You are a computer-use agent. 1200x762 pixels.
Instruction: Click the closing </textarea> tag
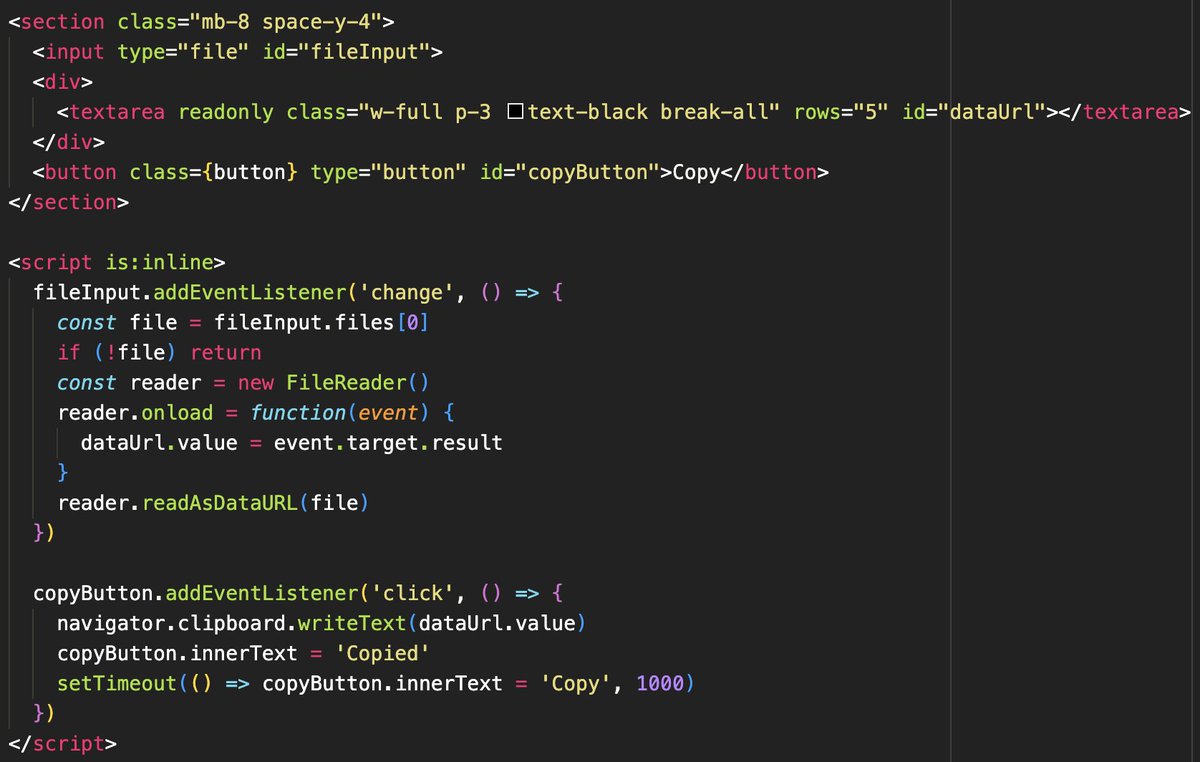point(1126,112)
